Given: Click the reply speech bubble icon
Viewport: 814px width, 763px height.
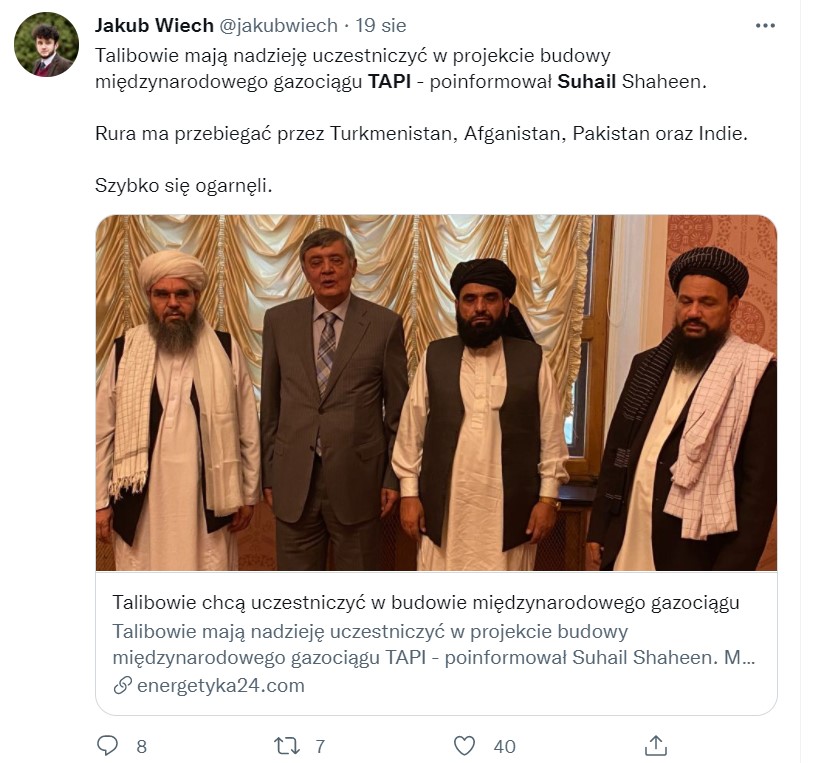Looking at the screenshot, I should [107, 746].
